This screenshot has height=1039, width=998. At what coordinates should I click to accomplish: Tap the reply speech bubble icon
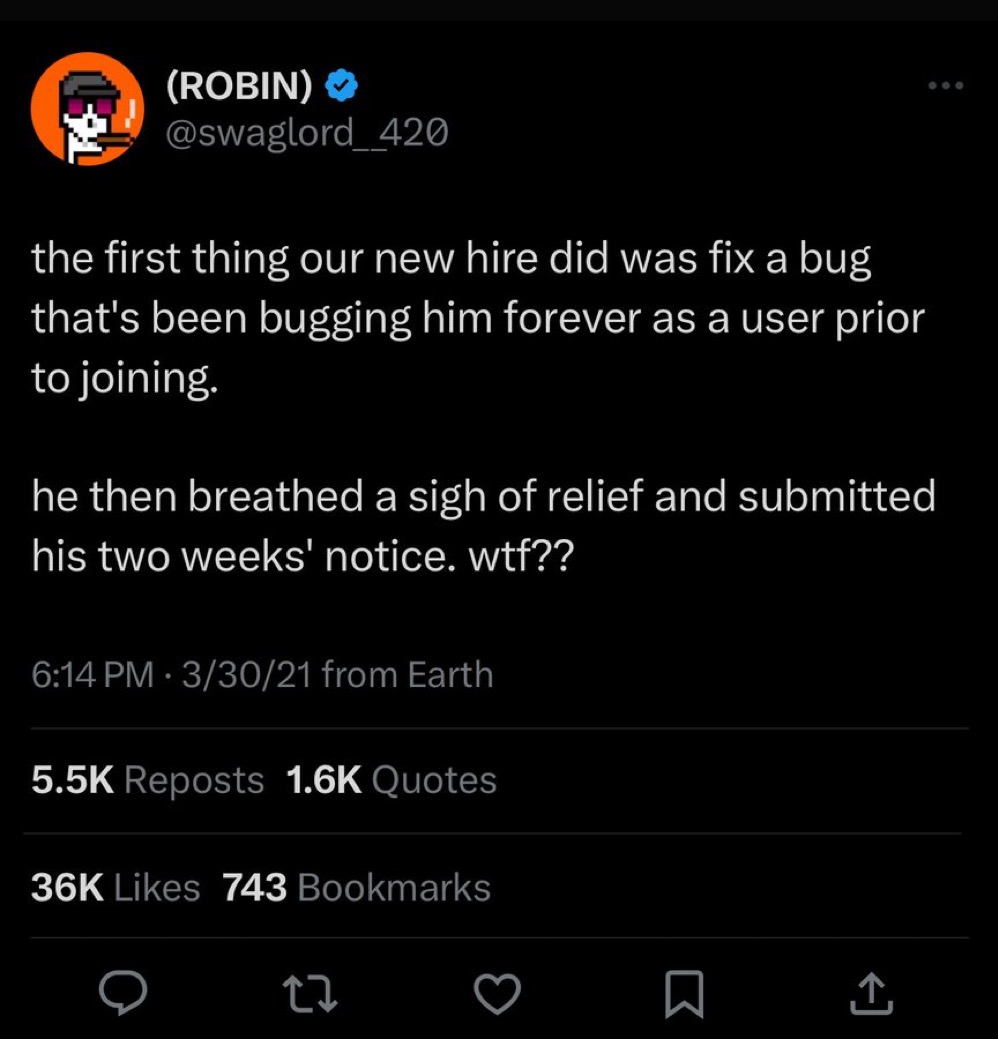point(124,993)
